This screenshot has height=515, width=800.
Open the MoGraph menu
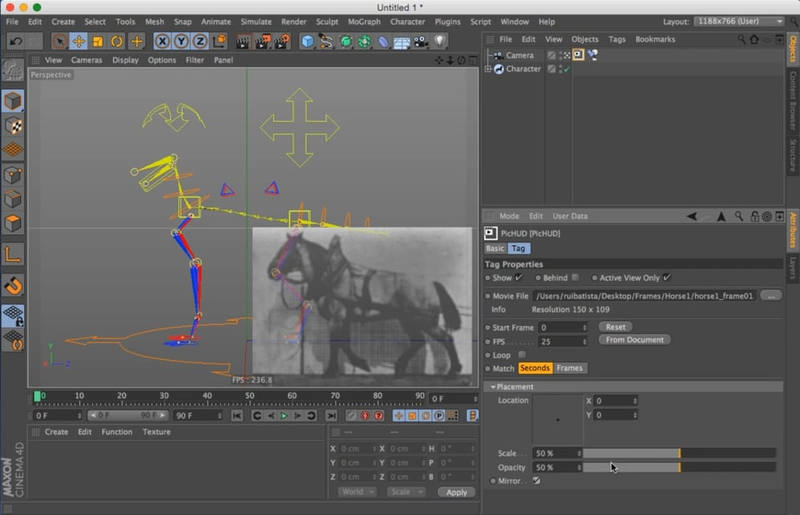[363, 21]
